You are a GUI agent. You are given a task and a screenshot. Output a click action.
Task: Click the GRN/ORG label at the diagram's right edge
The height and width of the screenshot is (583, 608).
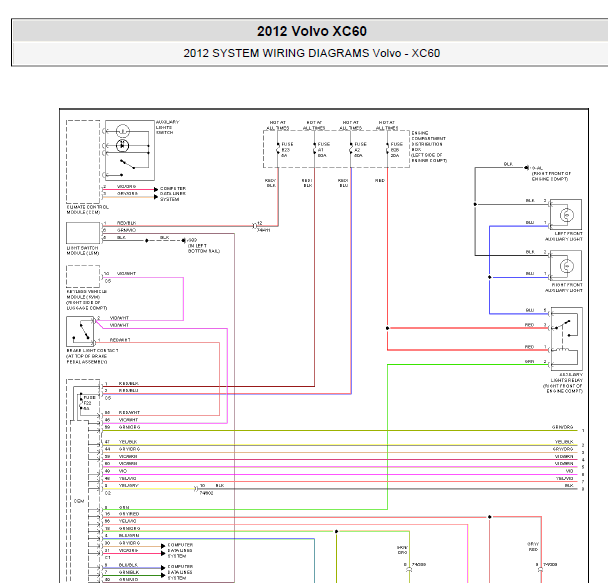tap(563, 427)
